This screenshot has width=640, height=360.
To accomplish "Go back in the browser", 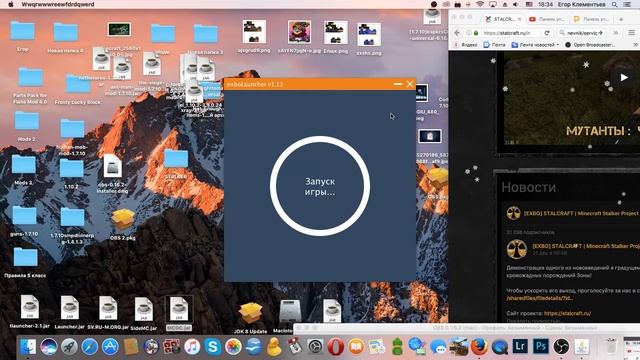I will [457, 33].
